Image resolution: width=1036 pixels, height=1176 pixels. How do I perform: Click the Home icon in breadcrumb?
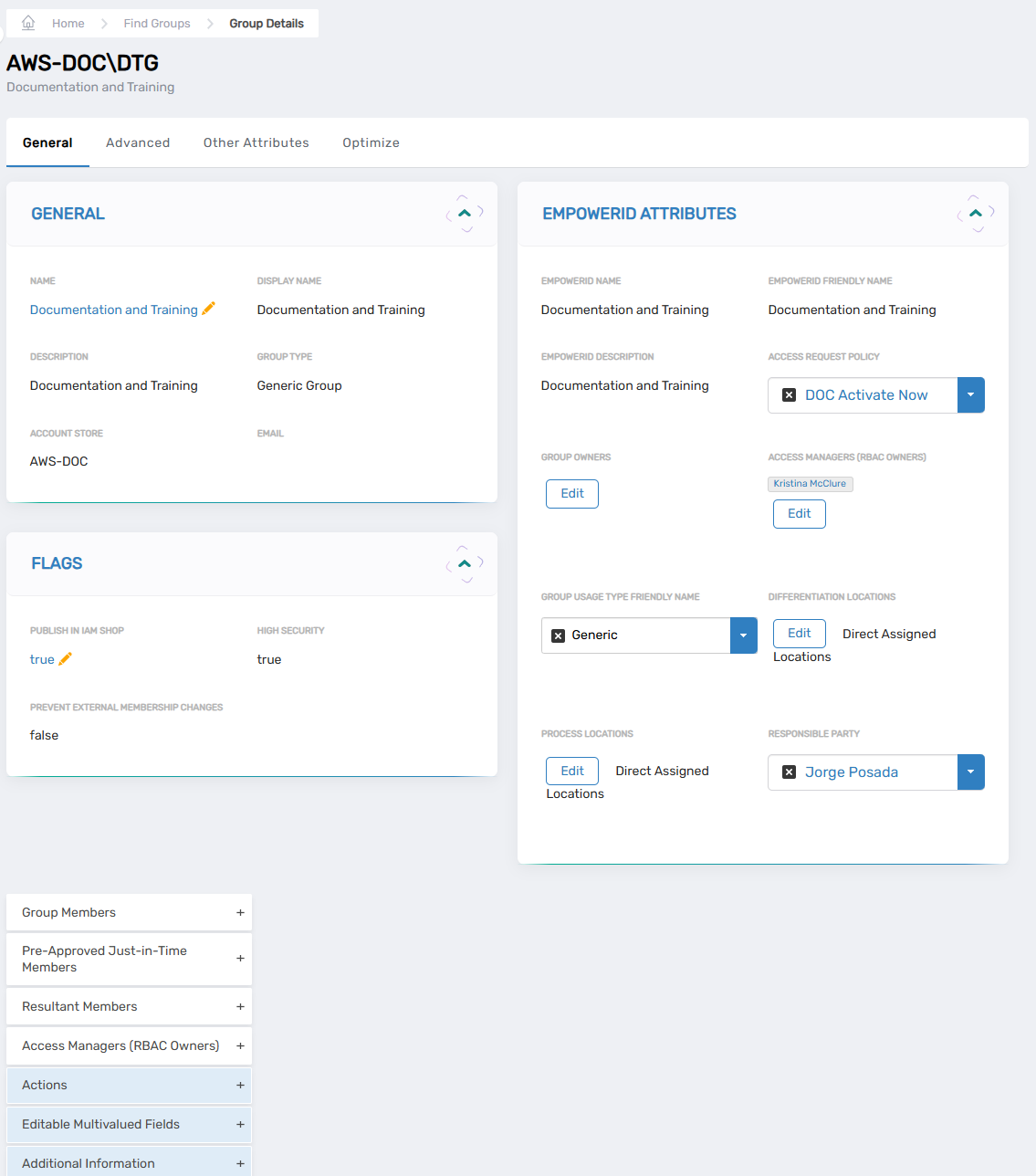click(x=28, y=23)
